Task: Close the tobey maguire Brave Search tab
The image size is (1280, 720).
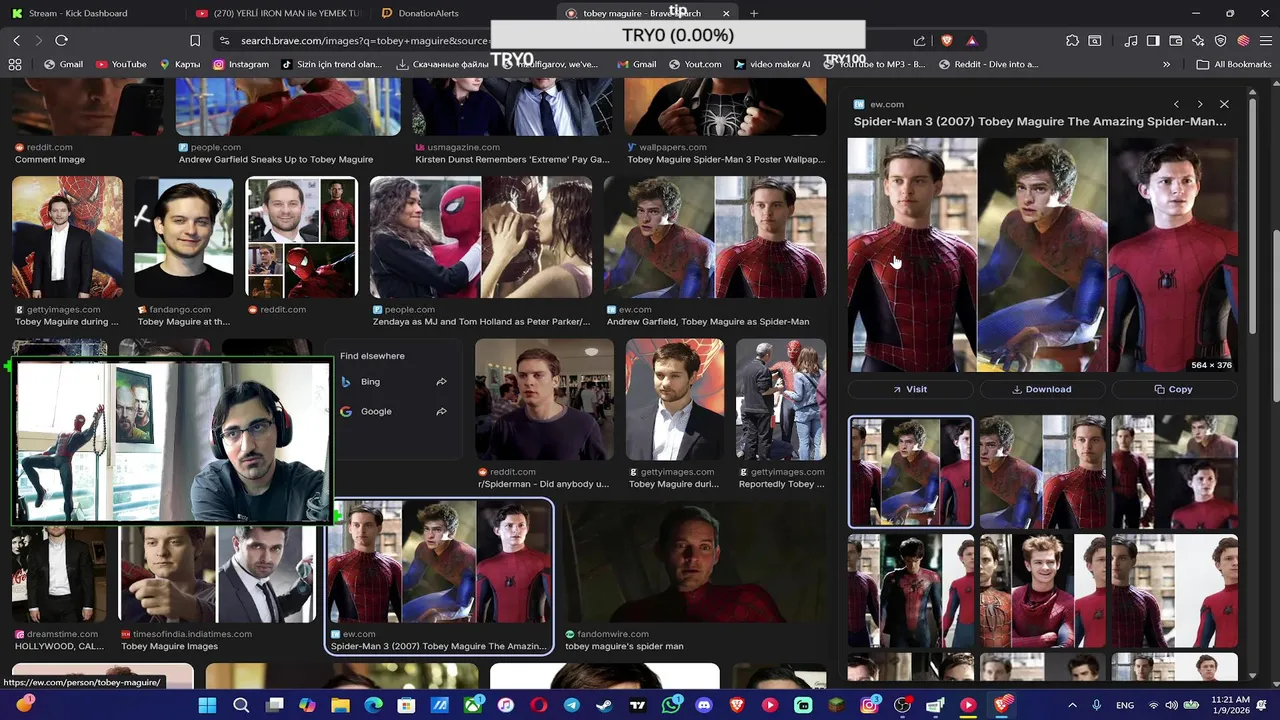Action: 727,13
